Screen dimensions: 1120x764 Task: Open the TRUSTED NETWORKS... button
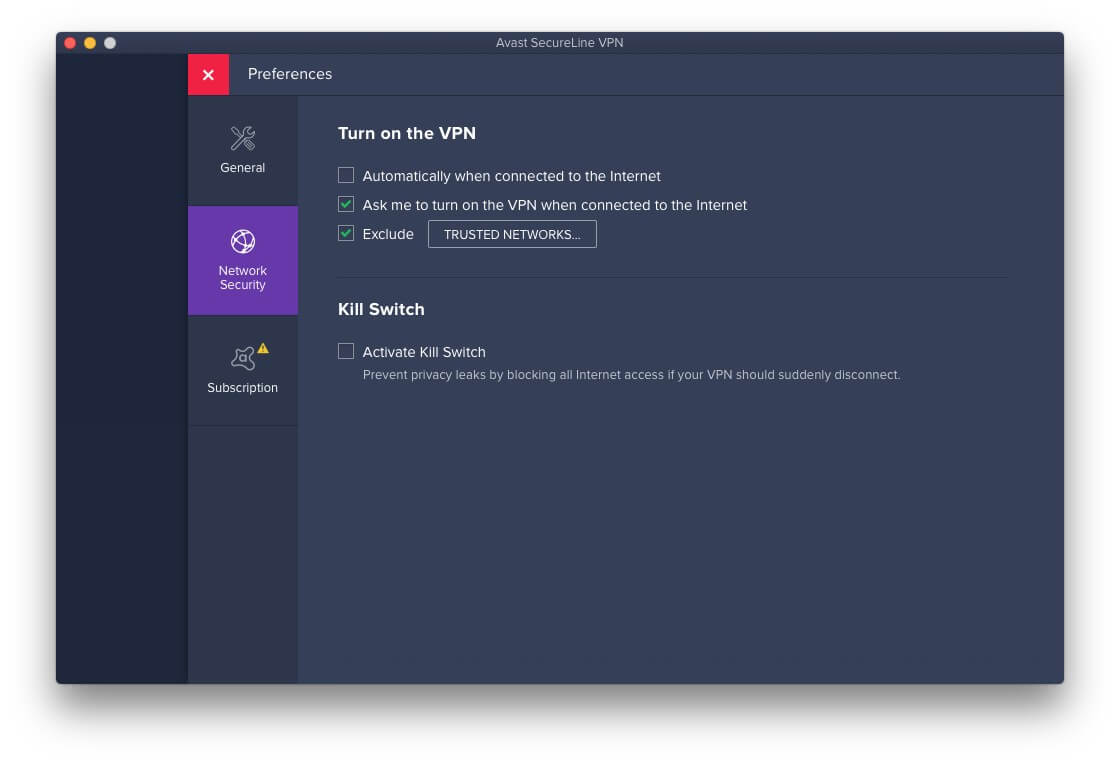click(x=512, y=234)
